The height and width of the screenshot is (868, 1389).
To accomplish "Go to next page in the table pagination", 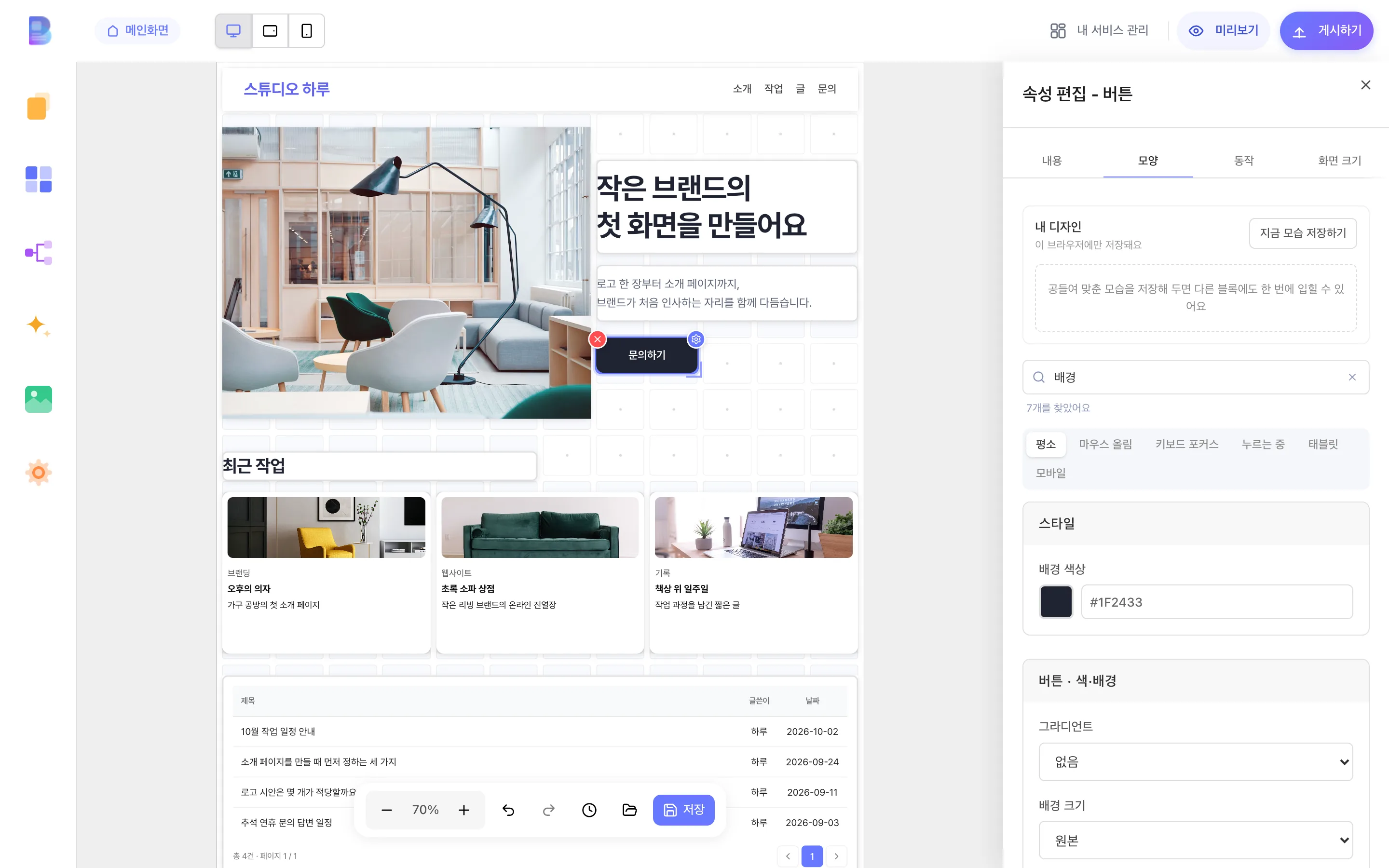I will [x=836, y=856].
